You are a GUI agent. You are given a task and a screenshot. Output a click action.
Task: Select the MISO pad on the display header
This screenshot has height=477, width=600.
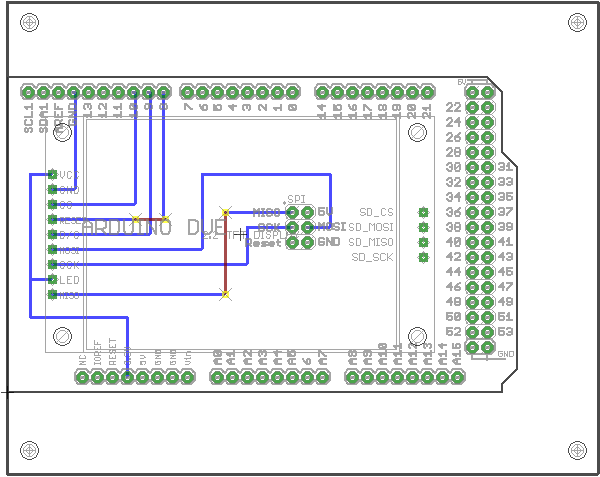[52, 295]
